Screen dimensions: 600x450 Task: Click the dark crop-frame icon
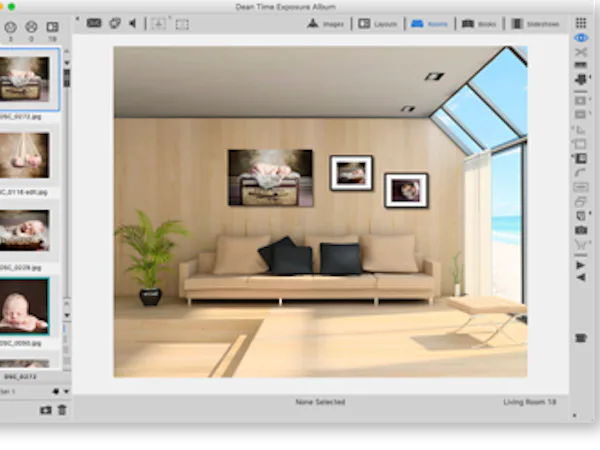(580, 158)
